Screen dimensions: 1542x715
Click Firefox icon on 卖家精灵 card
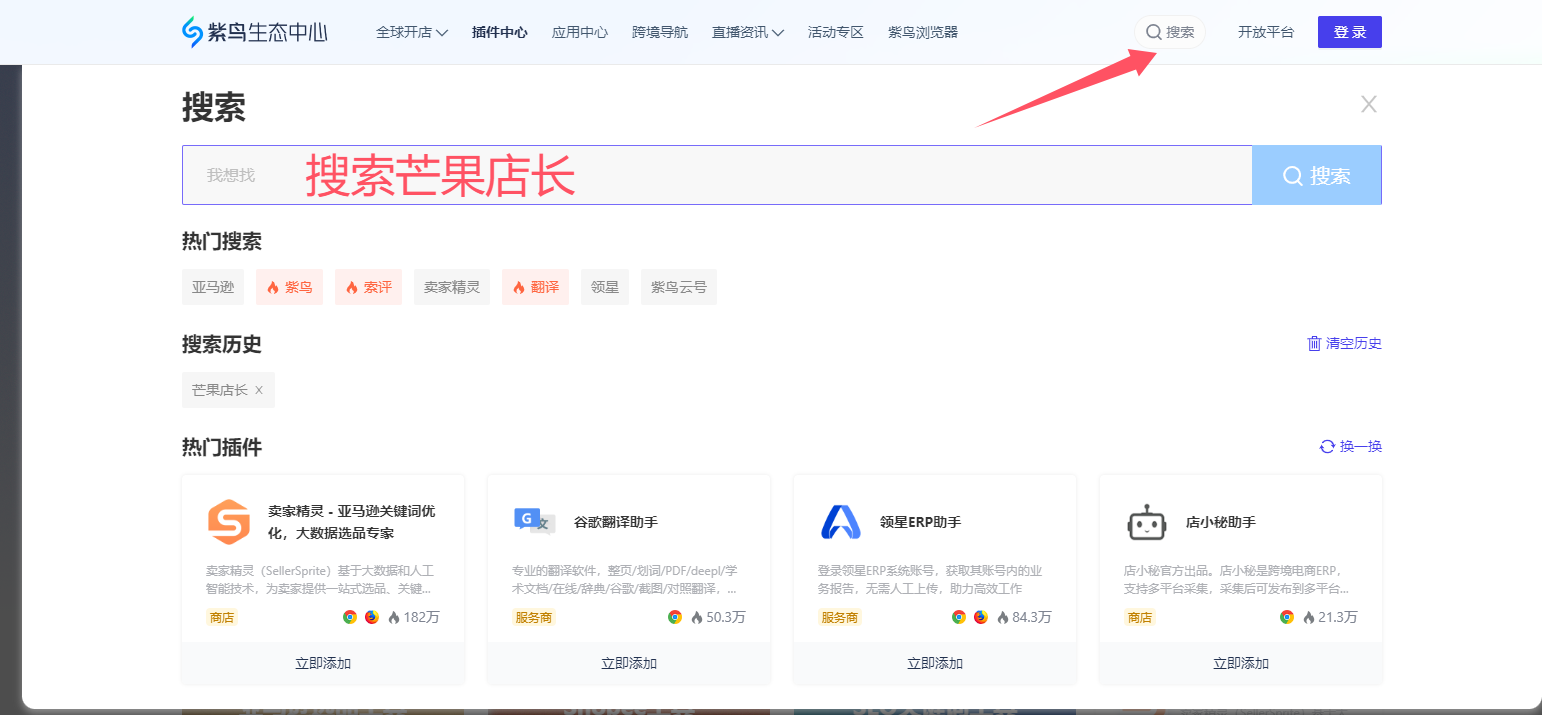click(x=372, y=617)
